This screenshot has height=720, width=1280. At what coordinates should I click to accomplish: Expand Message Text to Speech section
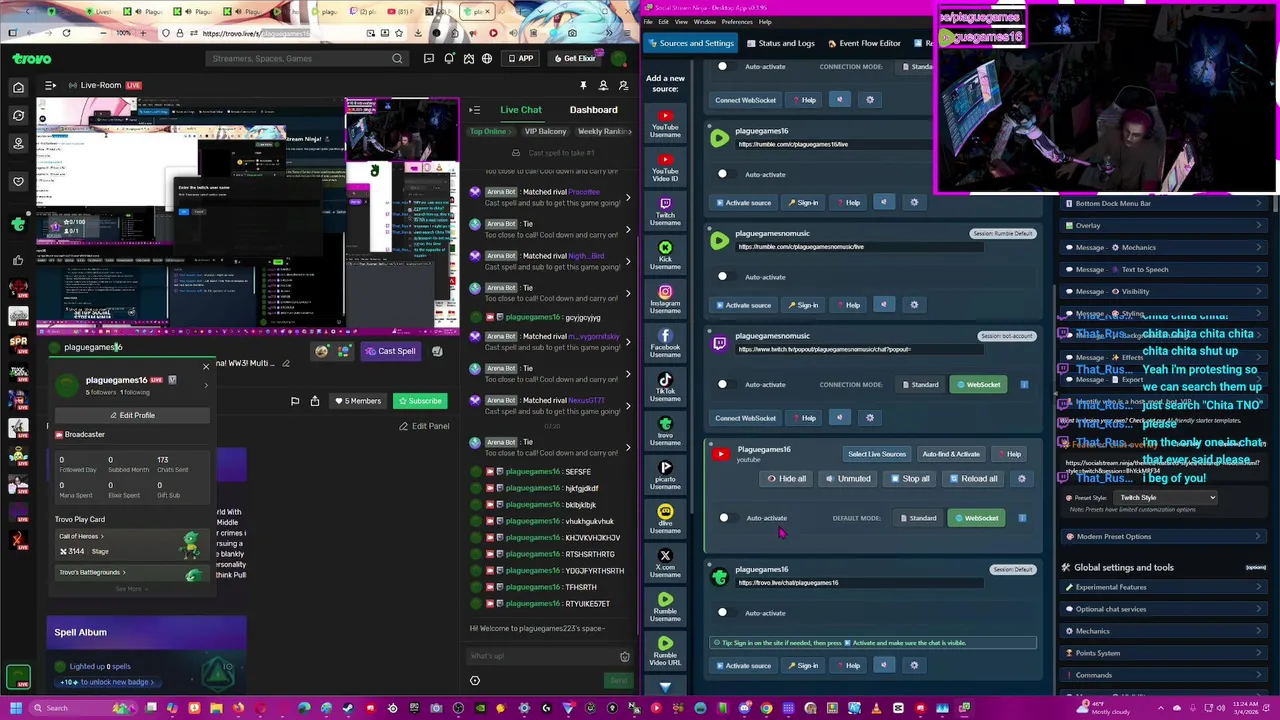(x=1165, y=269)
